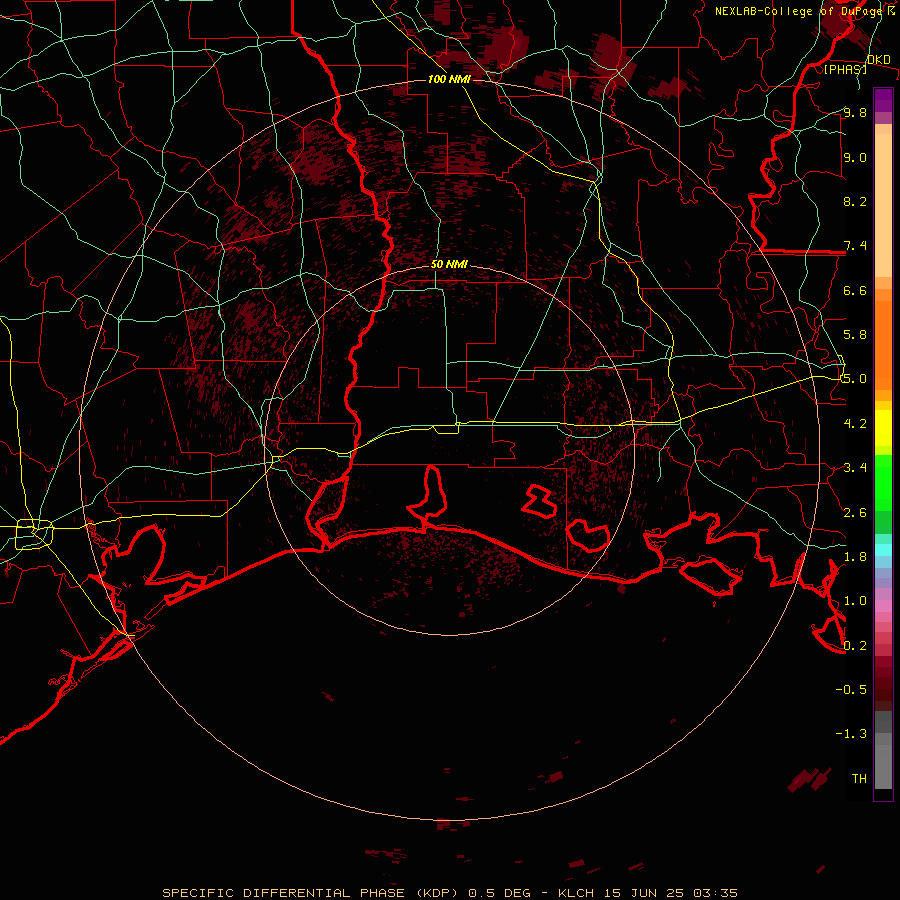Click the [PHAS] units label

click(x=845, y=69)
